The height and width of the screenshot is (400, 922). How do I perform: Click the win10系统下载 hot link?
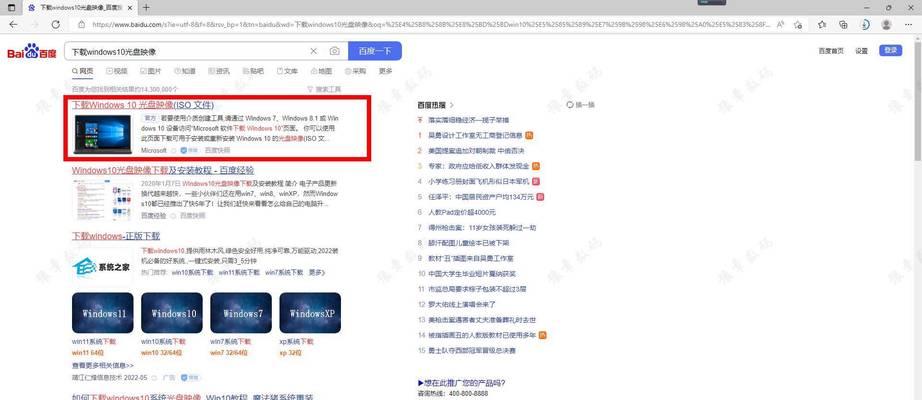[x=192, y=273]
